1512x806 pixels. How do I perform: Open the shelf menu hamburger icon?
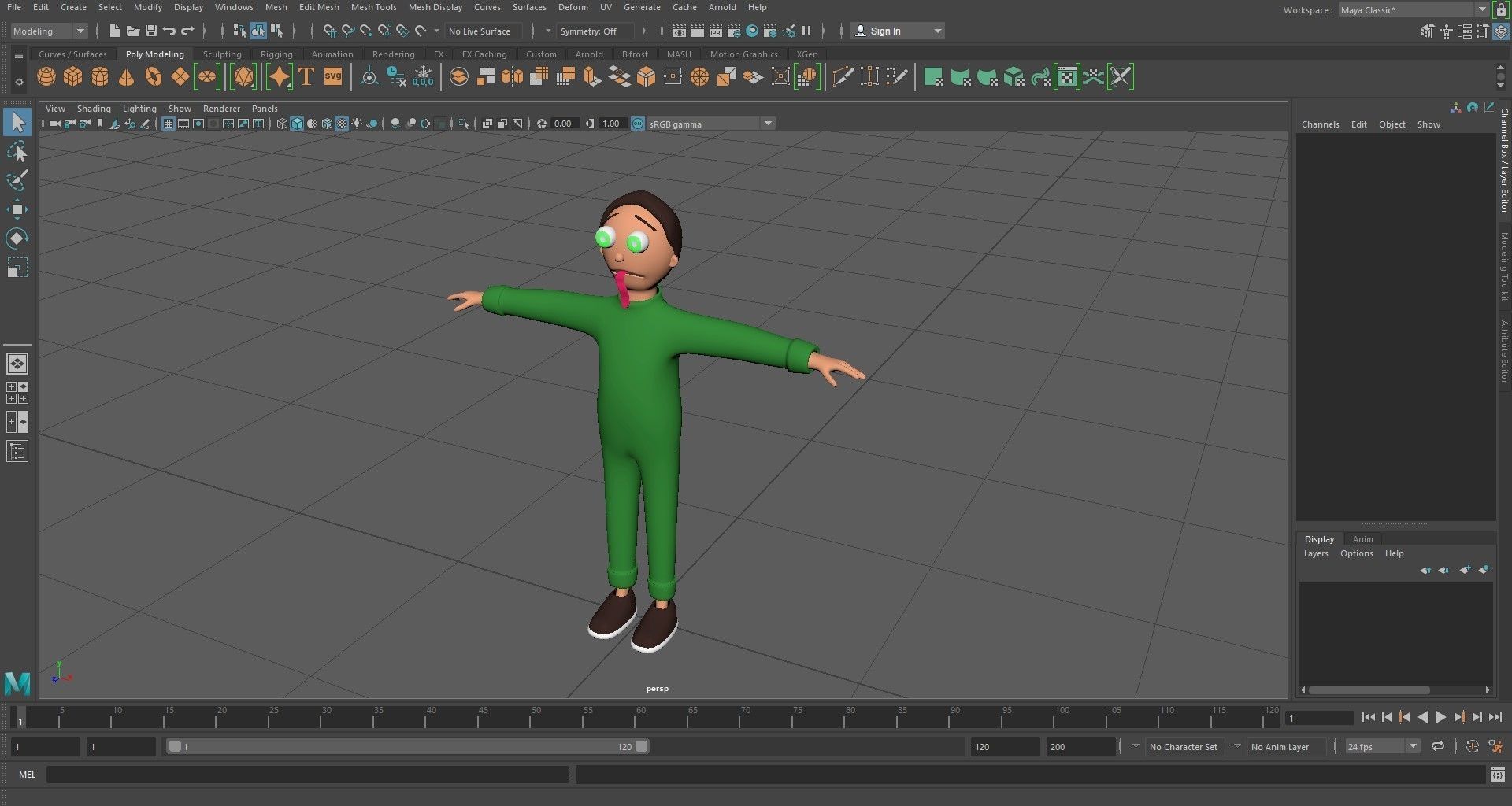19,57
